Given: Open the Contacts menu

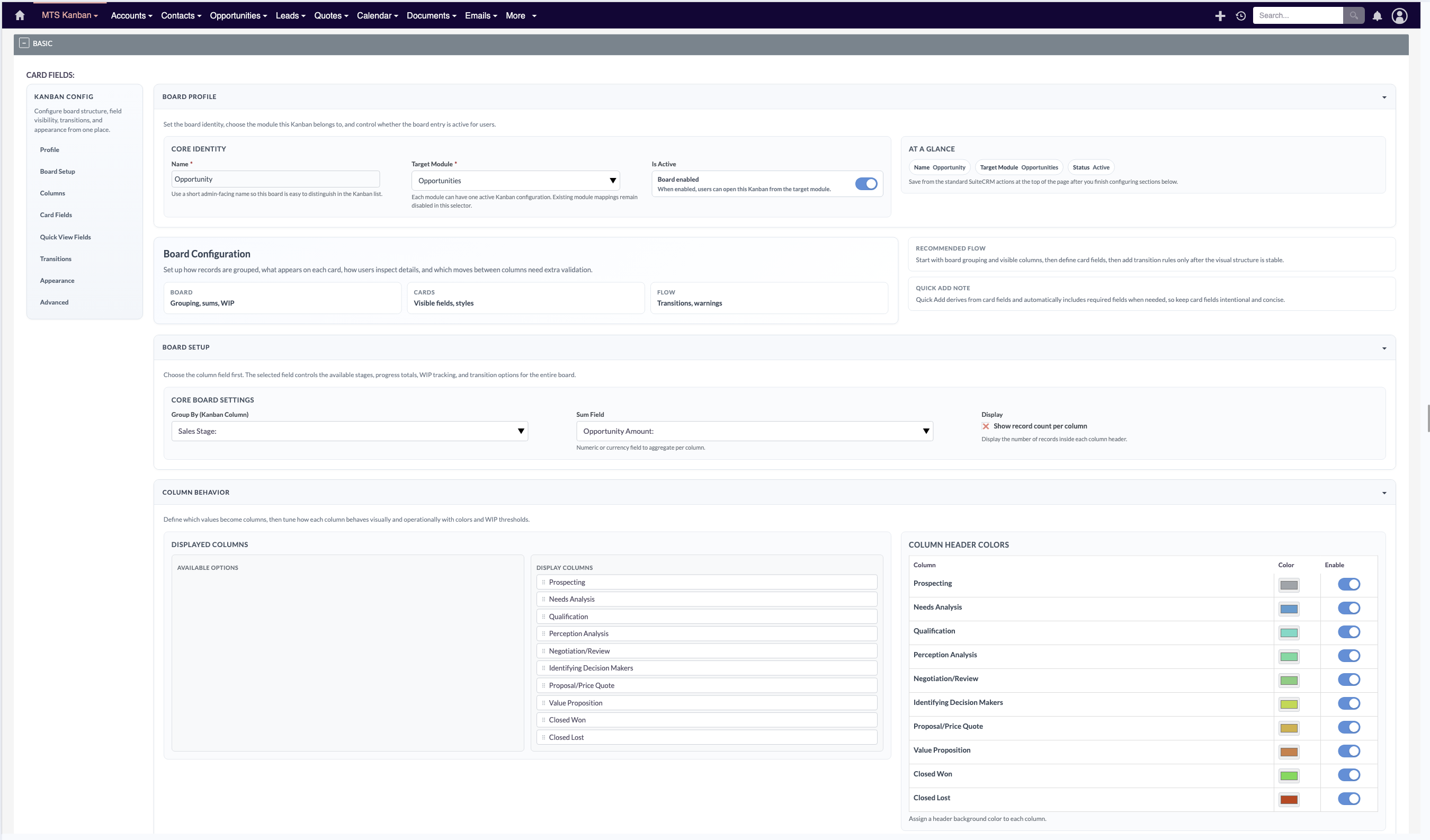Looking at the screenshot, I should [x=181, y=16].
